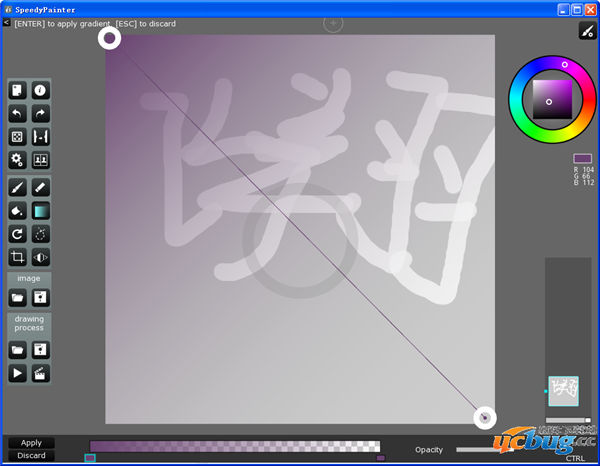Click the undo arrow
600x466 pixels.
(17, 114)
